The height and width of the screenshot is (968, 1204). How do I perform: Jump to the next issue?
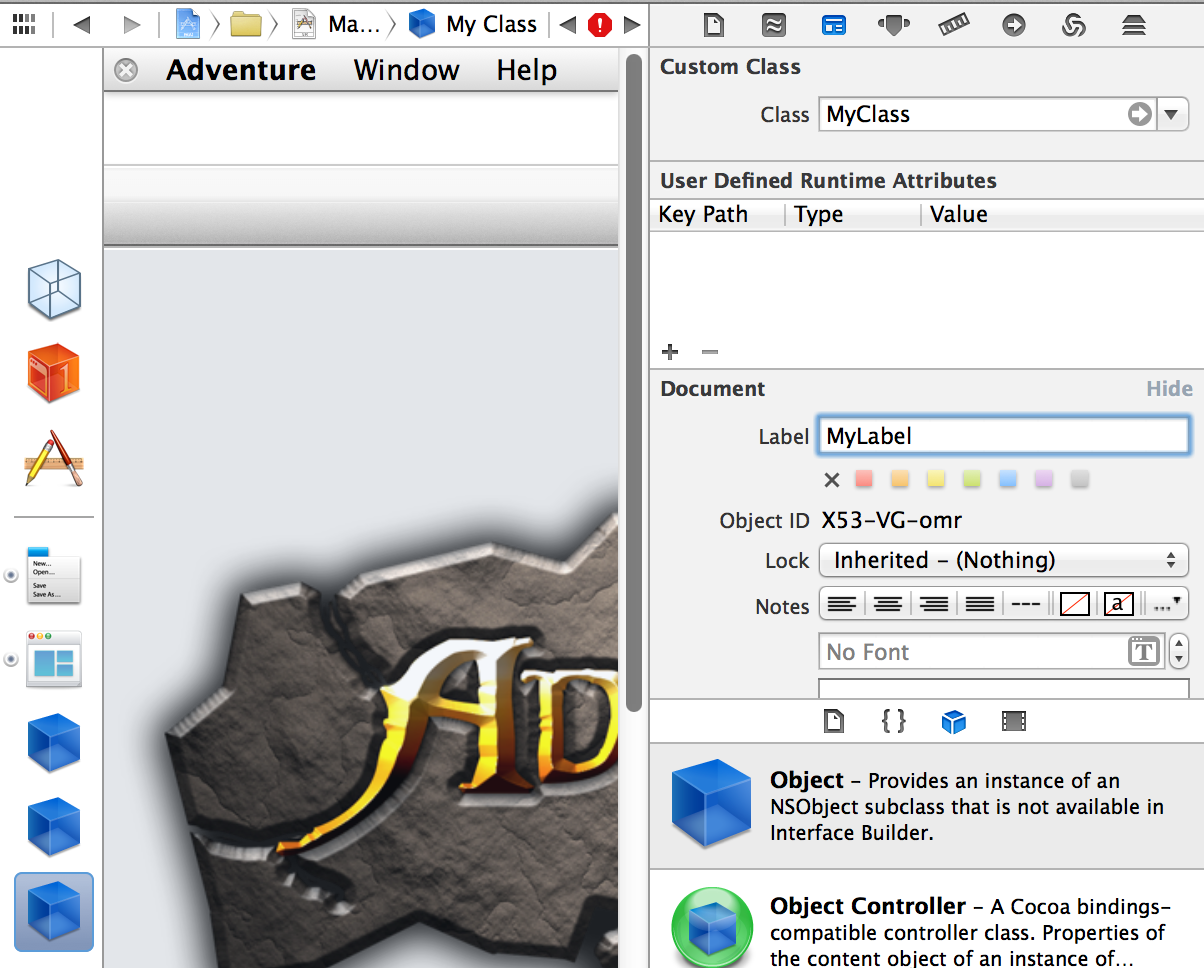coord(631,25)
